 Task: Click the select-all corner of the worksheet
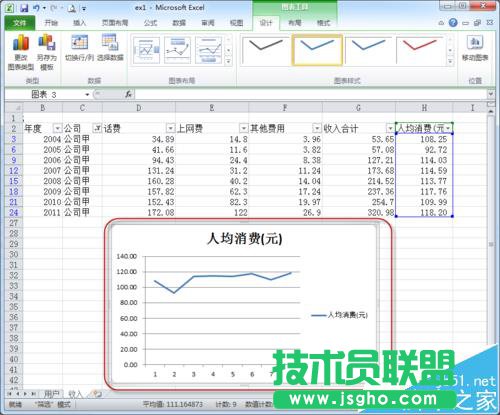[14, 108]
